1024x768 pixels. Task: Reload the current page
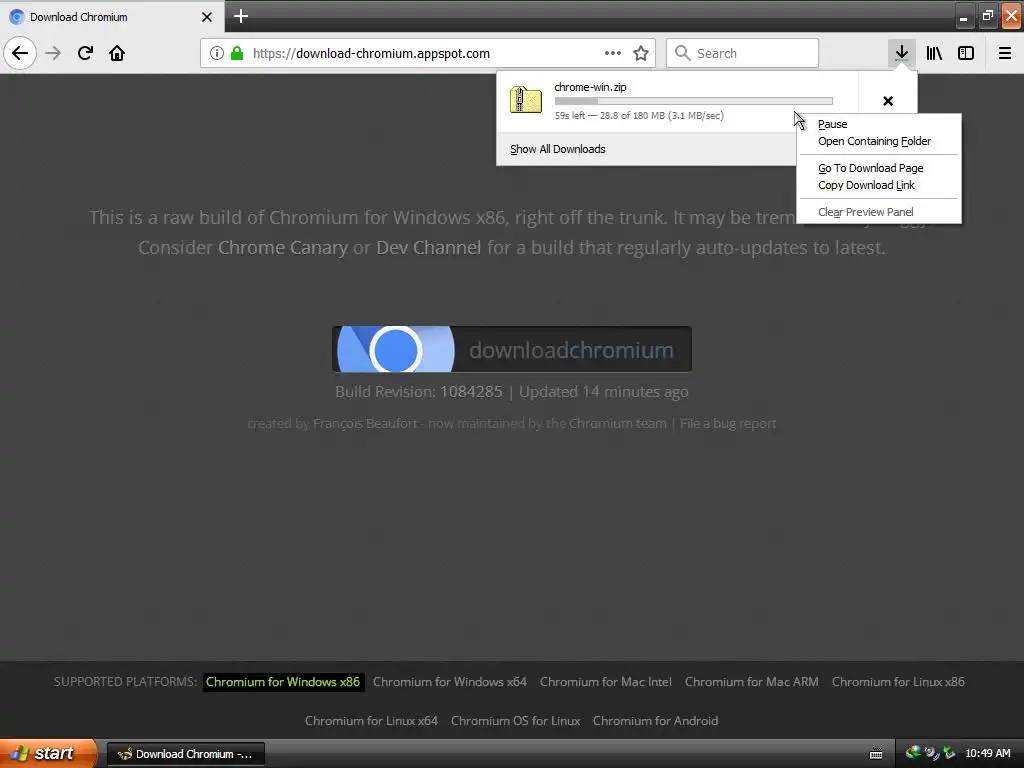[x=85, y=53]
